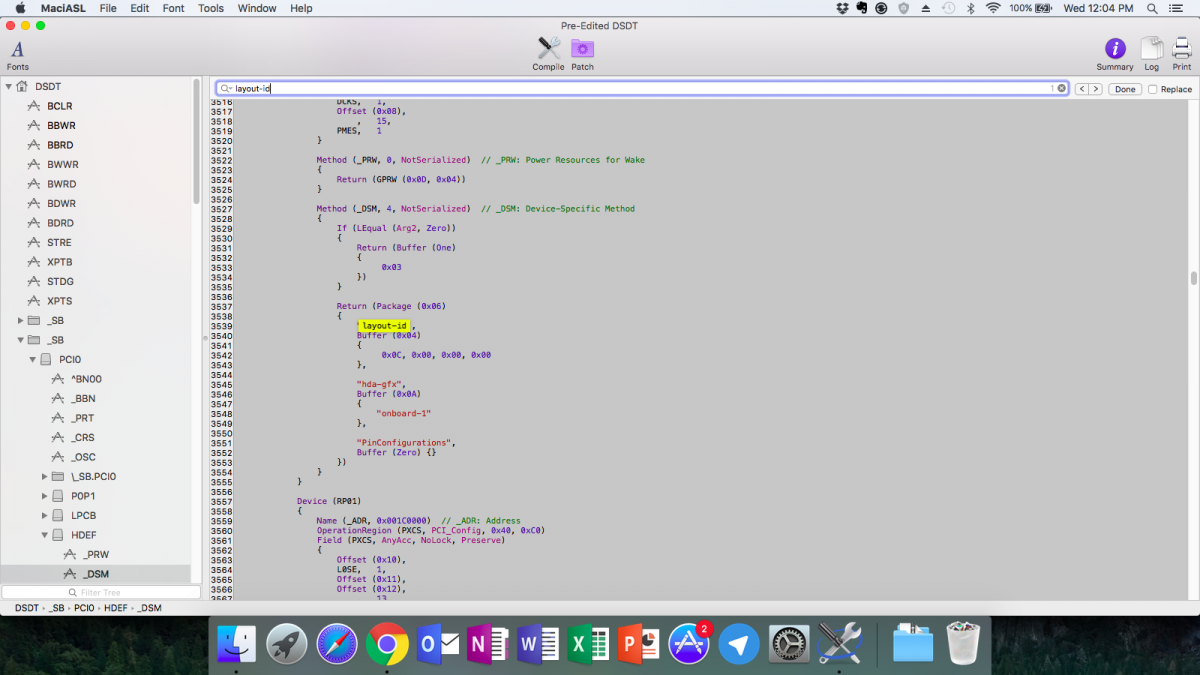This screenshot has height=675, width=1200.
Task: Open the Log viewer
Action: [x=1152, y=49]
